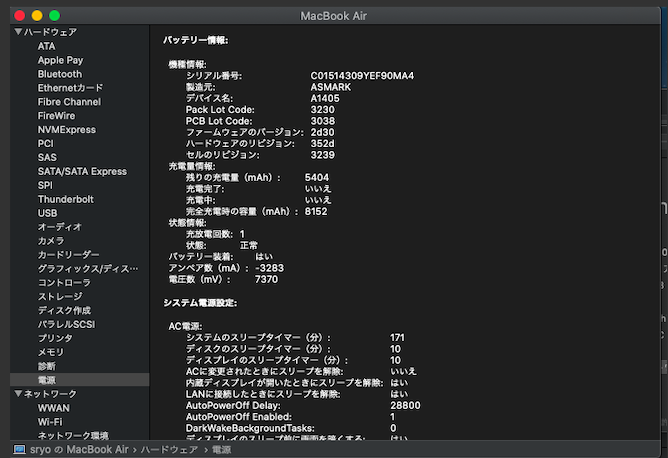Select Wi-Fi under ネットワーク
668x458 pixels.
(x=51, y=422)
